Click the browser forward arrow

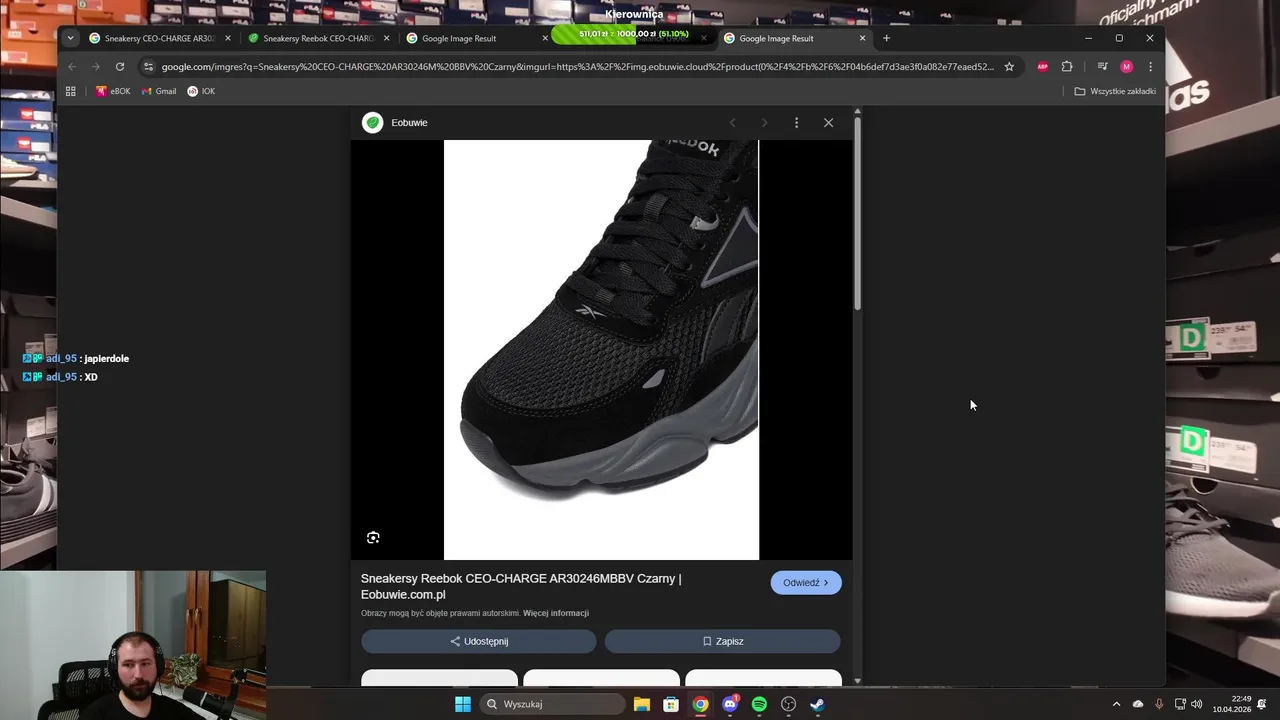tap(96, 66)
